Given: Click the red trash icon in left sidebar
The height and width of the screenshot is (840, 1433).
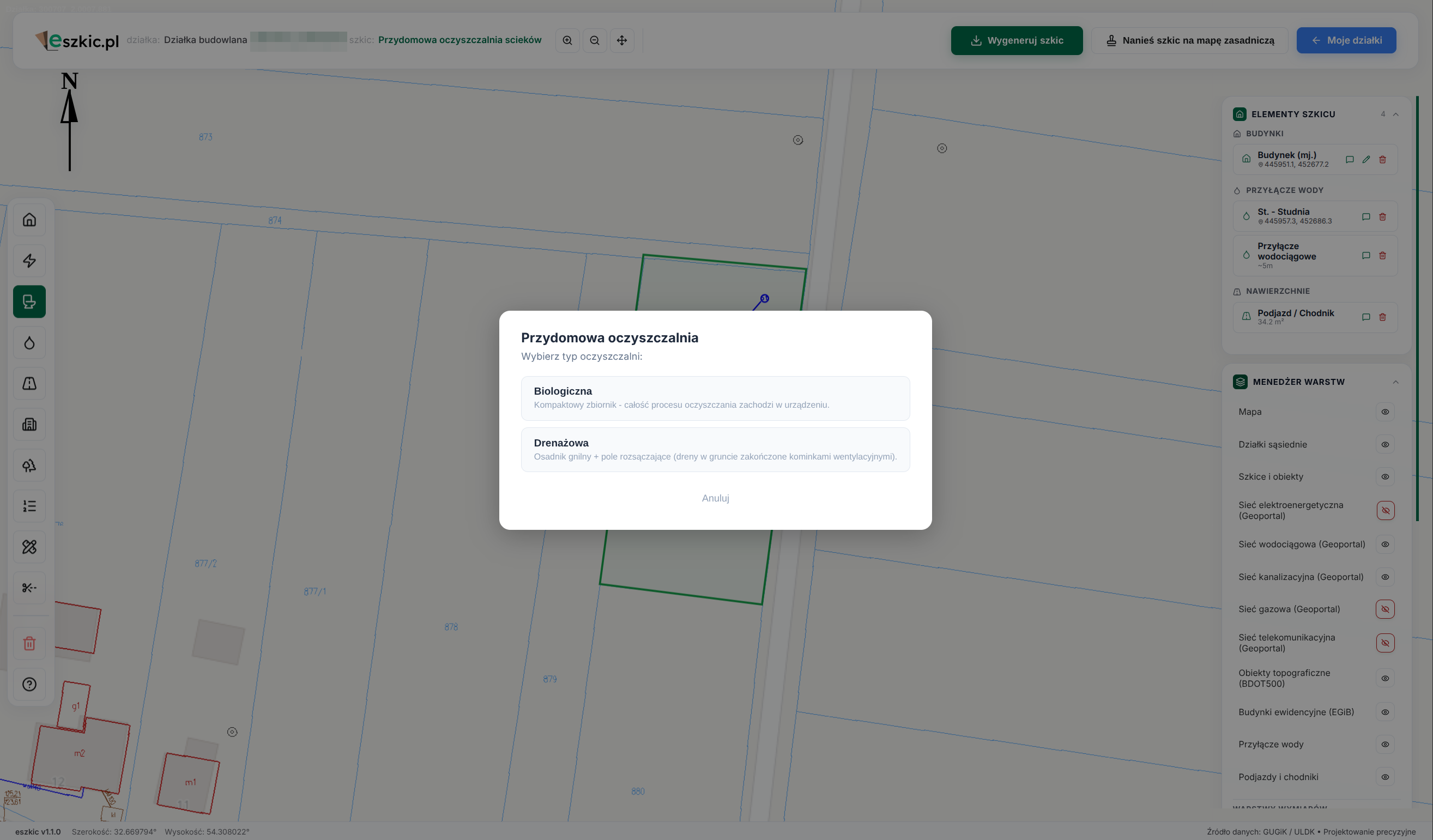Looking at the screenshot, I should coord(29,643).
